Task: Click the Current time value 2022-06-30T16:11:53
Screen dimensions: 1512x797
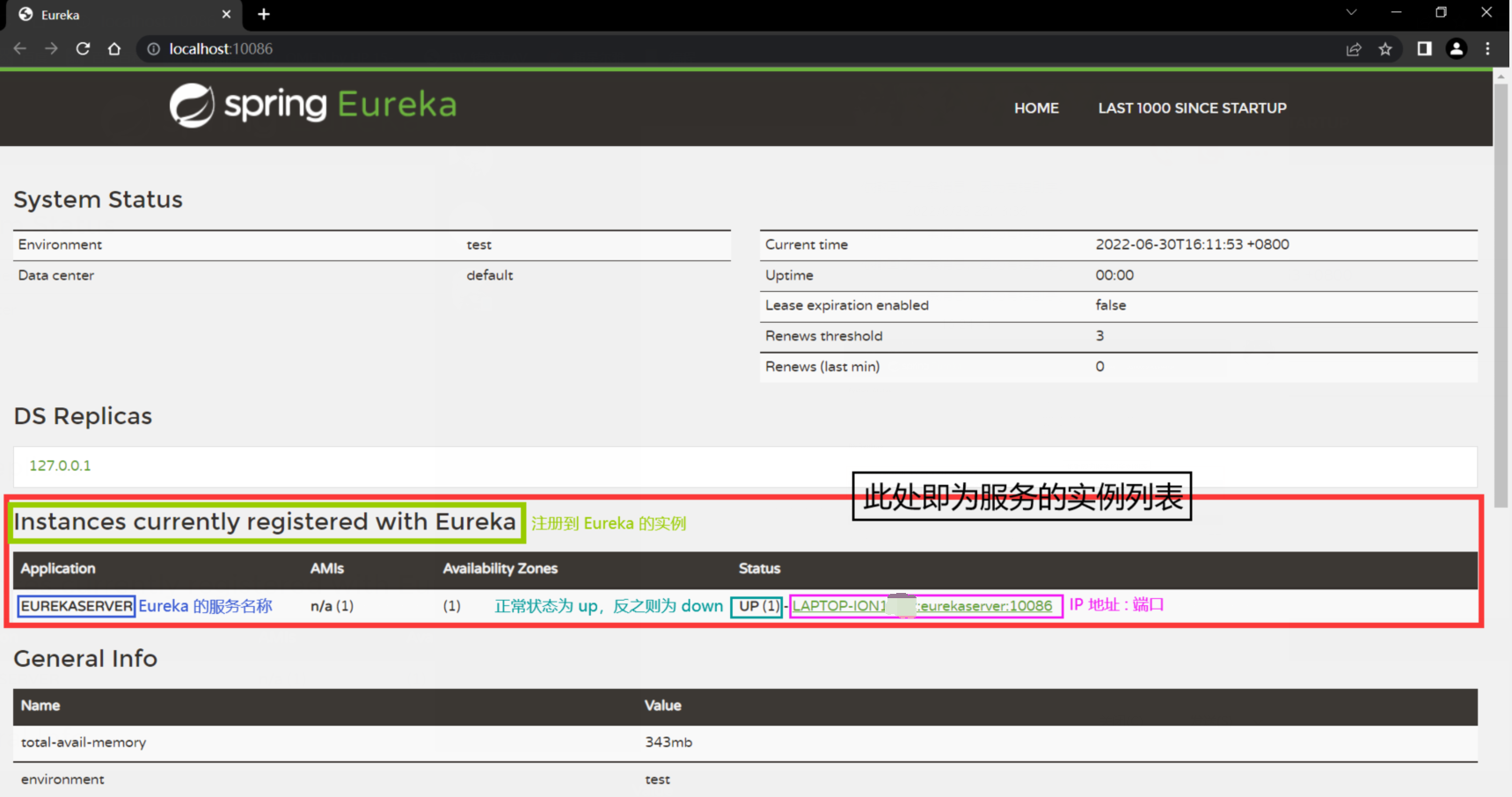Action: (1192, 245)
